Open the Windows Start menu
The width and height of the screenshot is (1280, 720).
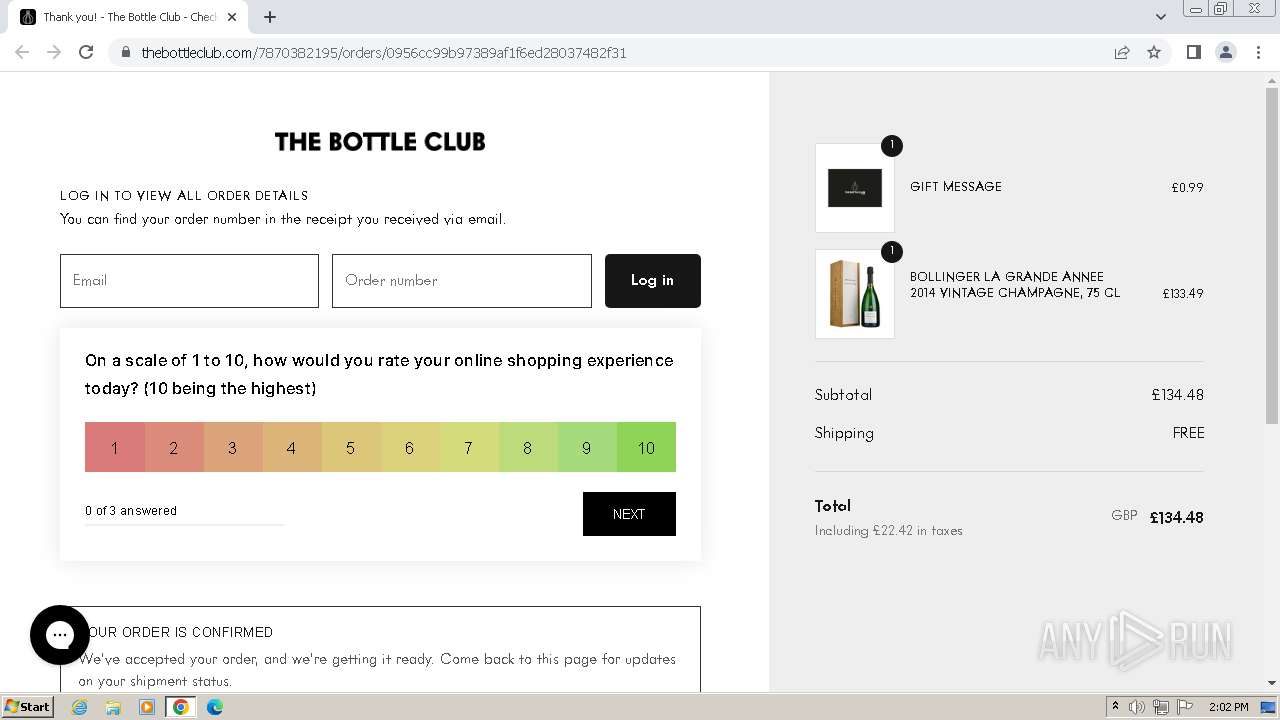[27, 707]
